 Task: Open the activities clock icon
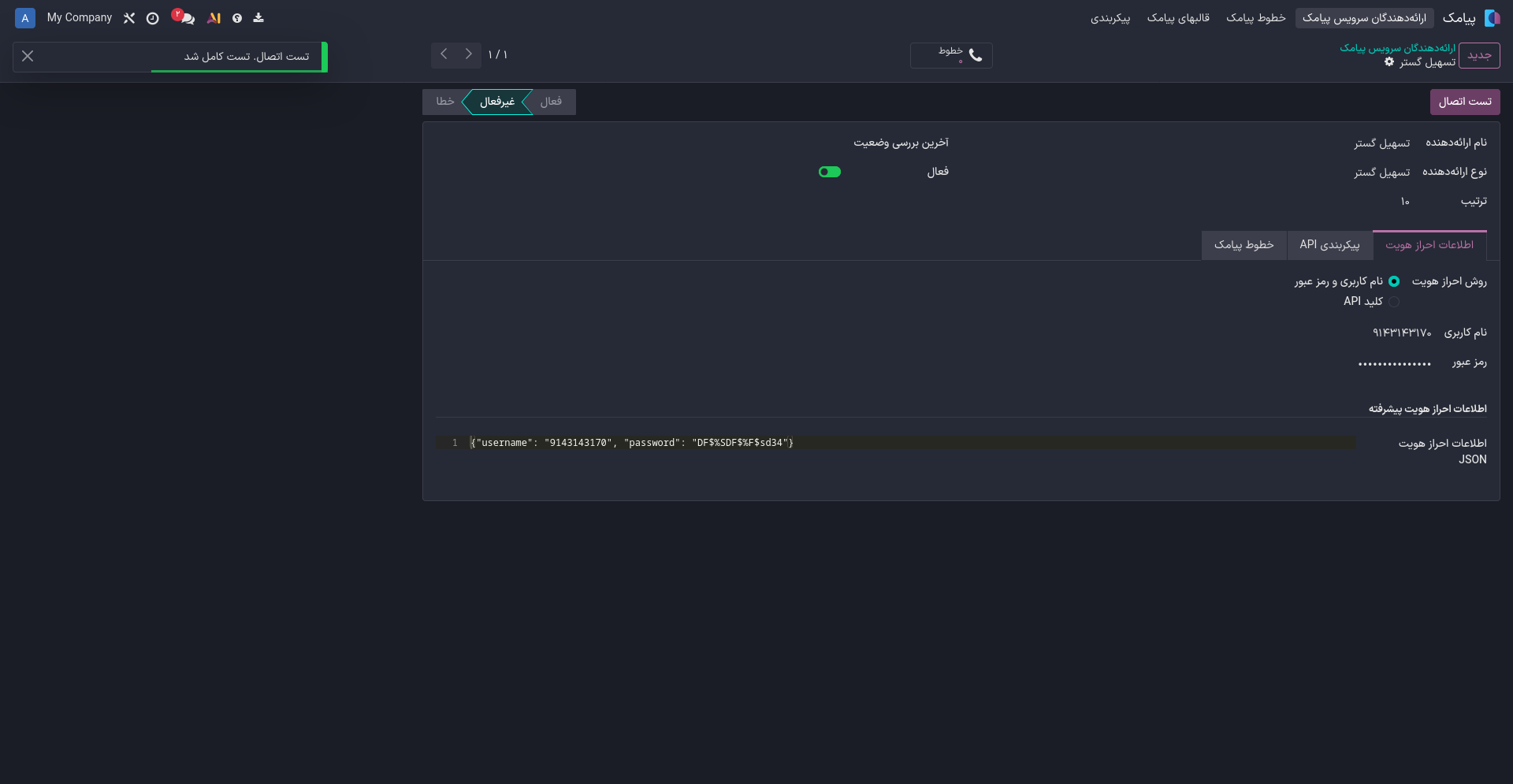tap(153, 18)
